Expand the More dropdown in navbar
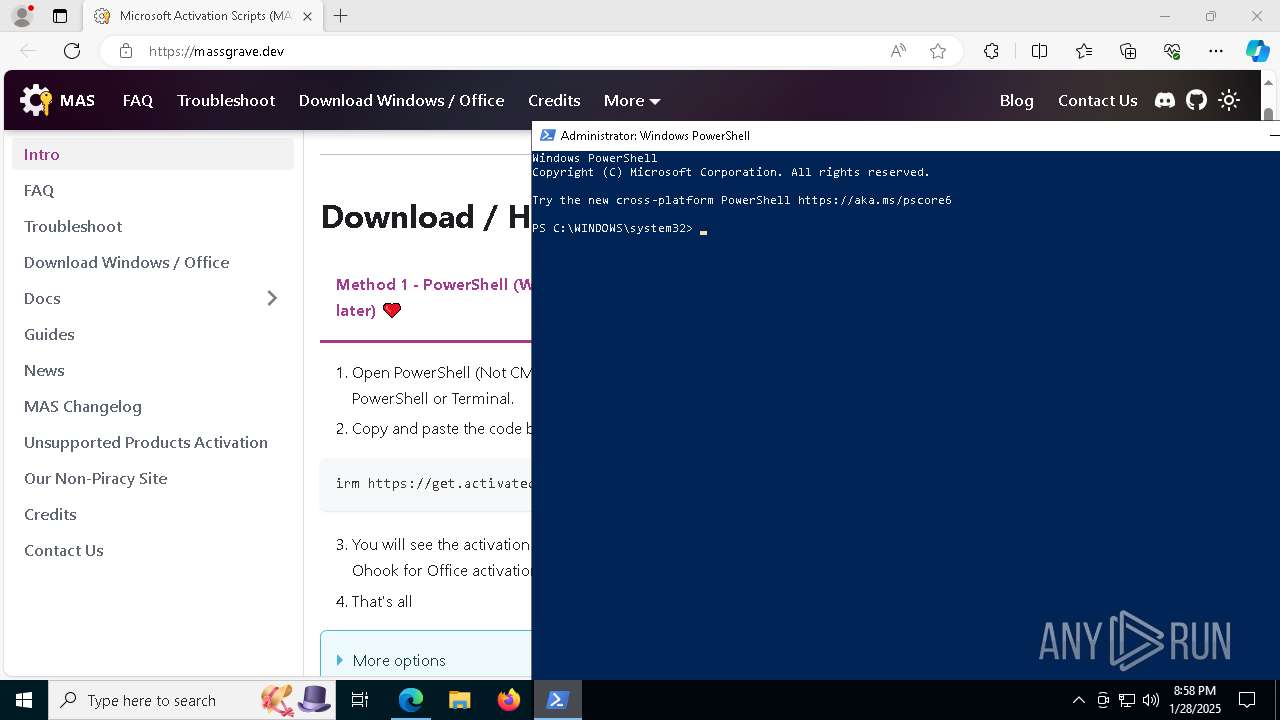Image resolution: width=1280 pixels, height=720 pixels. tap(632, 100)
